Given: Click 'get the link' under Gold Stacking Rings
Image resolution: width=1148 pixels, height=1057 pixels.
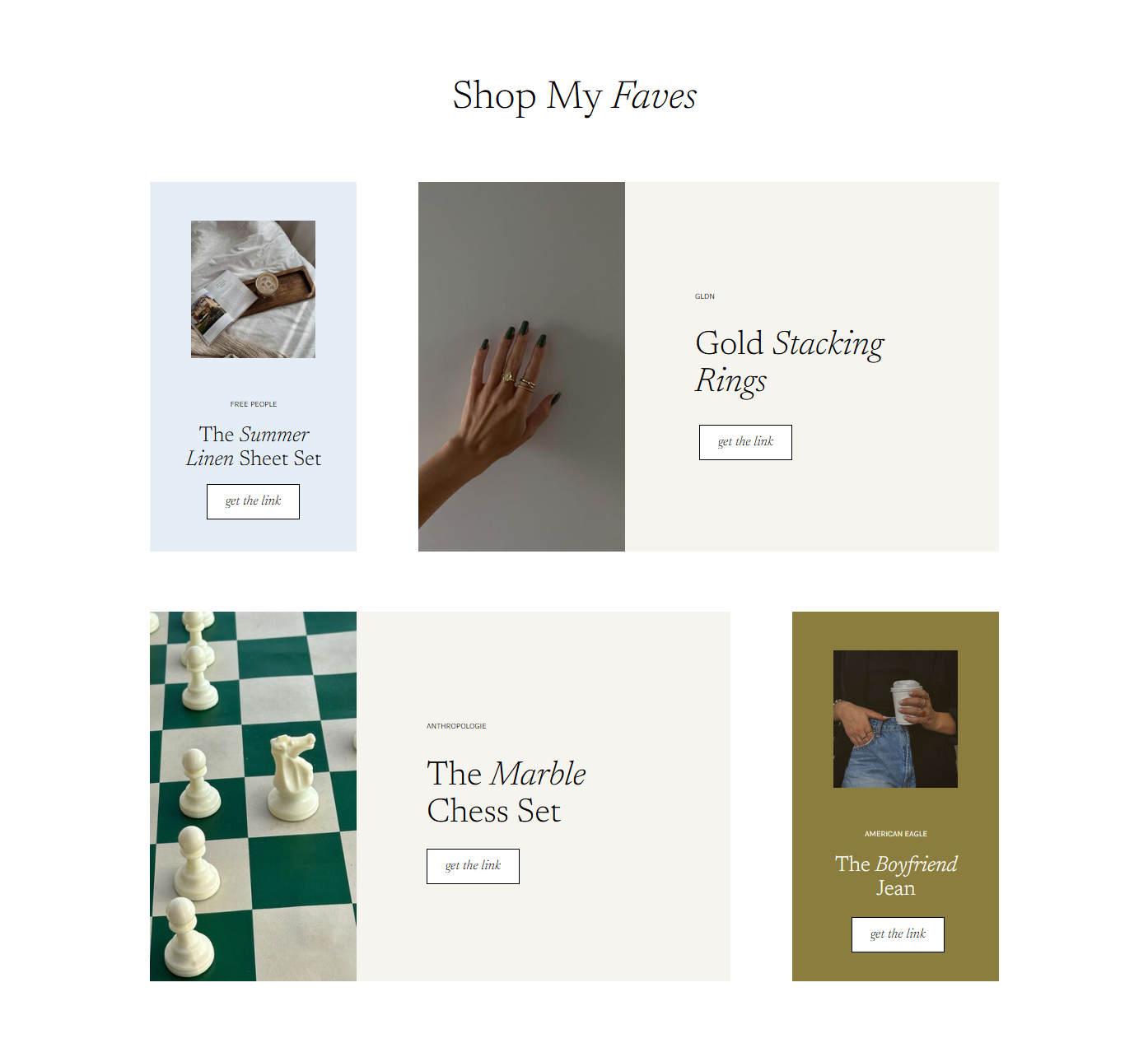Looking at the screenshot, I should 745,442.
